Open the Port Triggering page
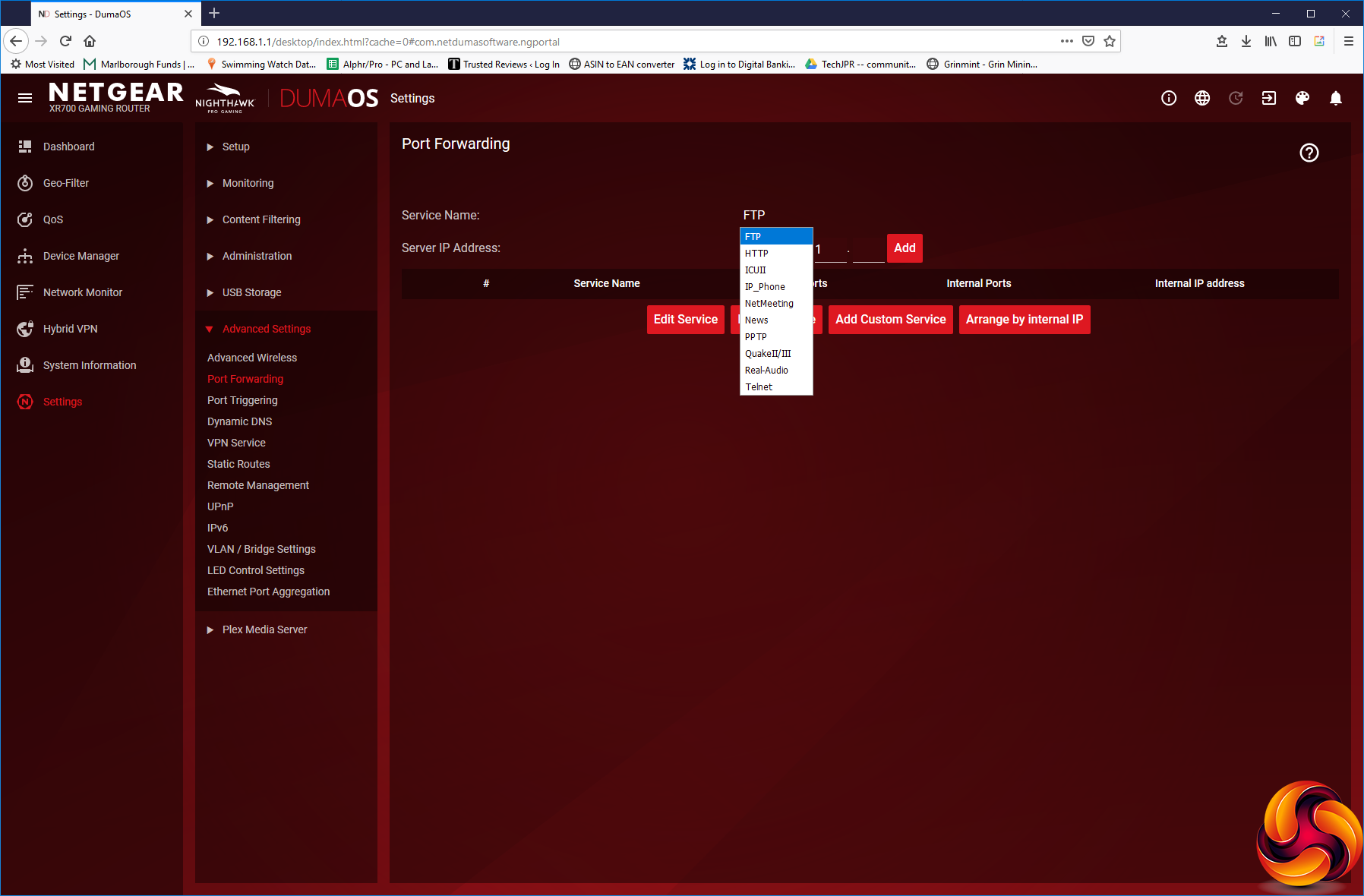 click(x=242, y=400)
